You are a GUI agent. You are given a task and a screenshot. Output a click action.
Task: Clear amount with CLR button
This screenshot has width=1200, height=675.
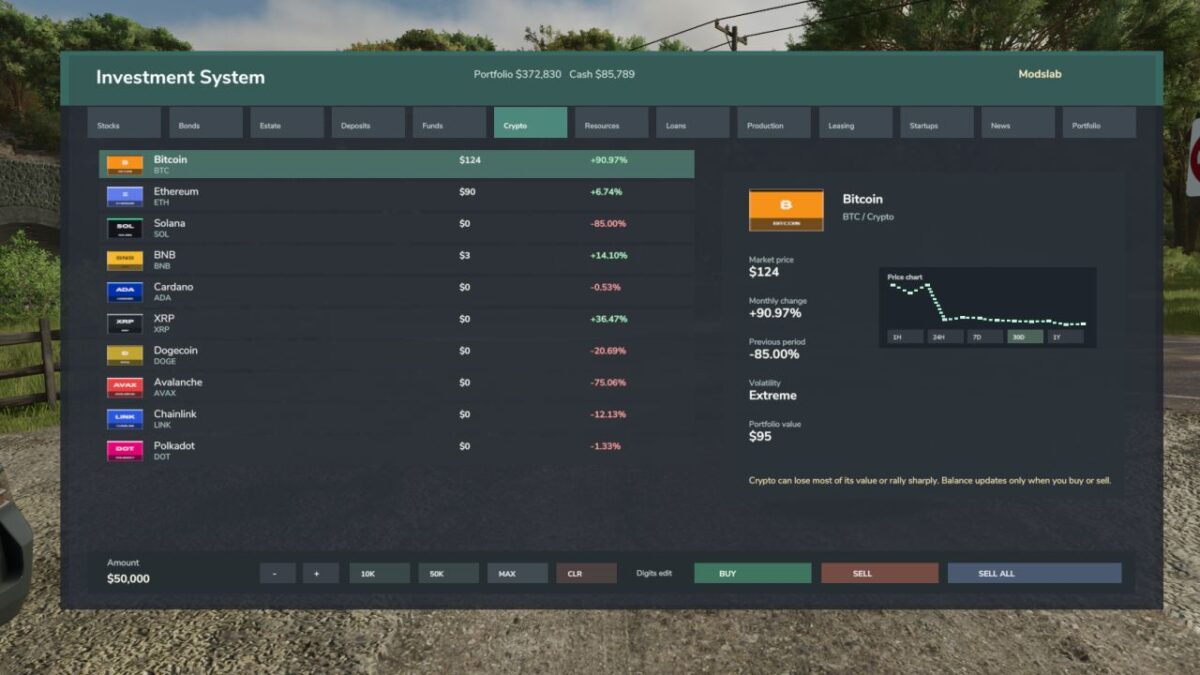pos(586,573)
